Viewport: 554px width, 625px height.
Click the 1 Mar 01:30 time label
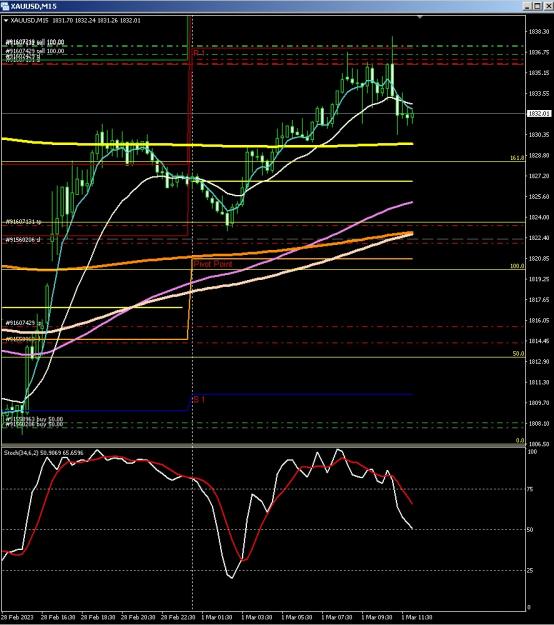tap(216, 617)
